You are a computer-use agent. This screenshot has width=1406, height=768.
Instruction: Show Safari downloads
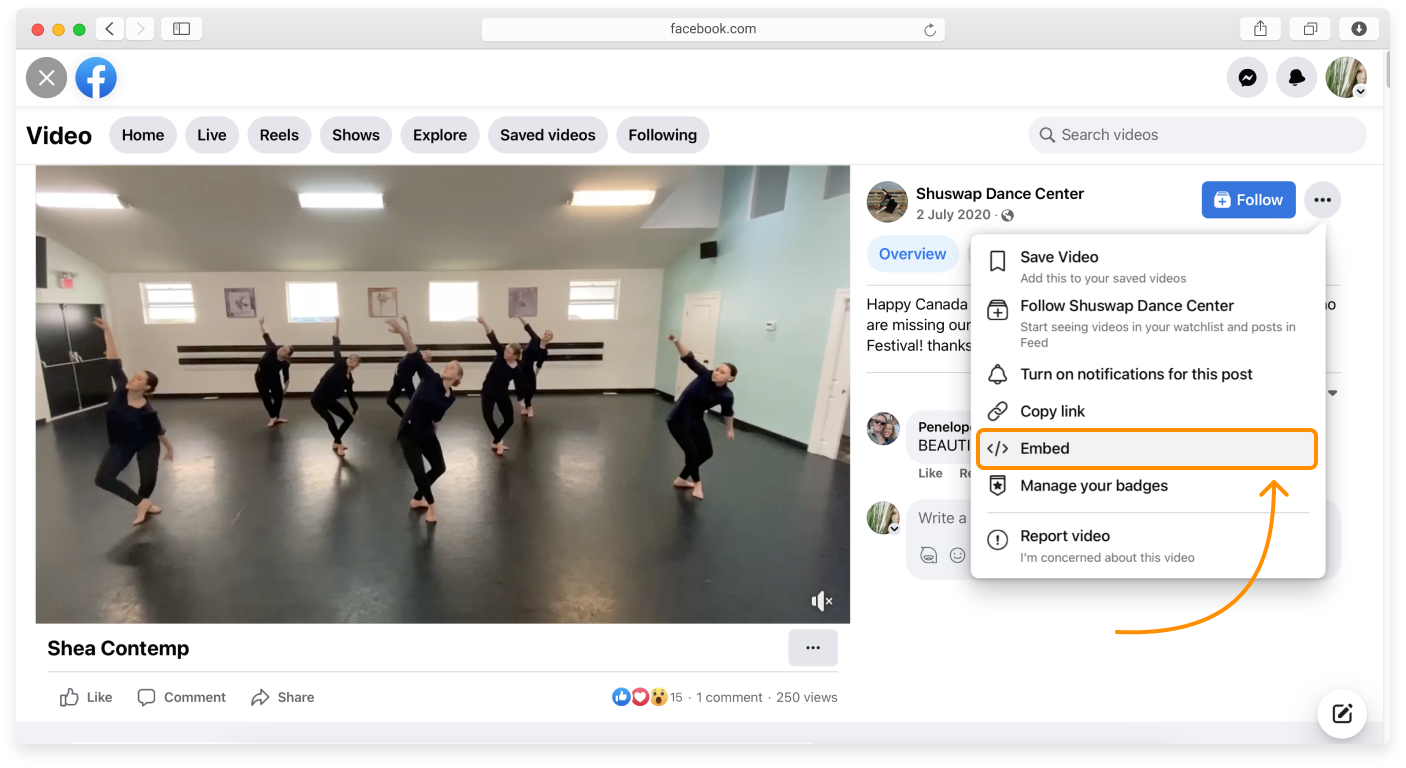(1359, 29)
